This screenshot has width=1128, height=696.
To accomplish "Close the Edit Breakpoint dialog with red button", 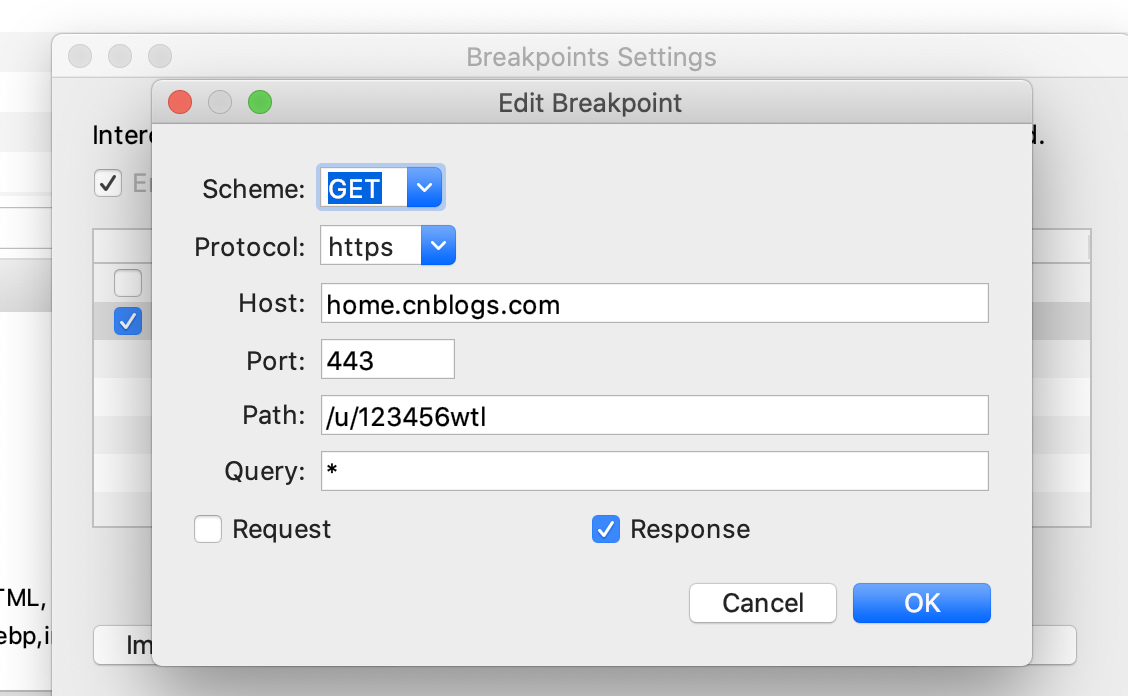I will 180,102.
